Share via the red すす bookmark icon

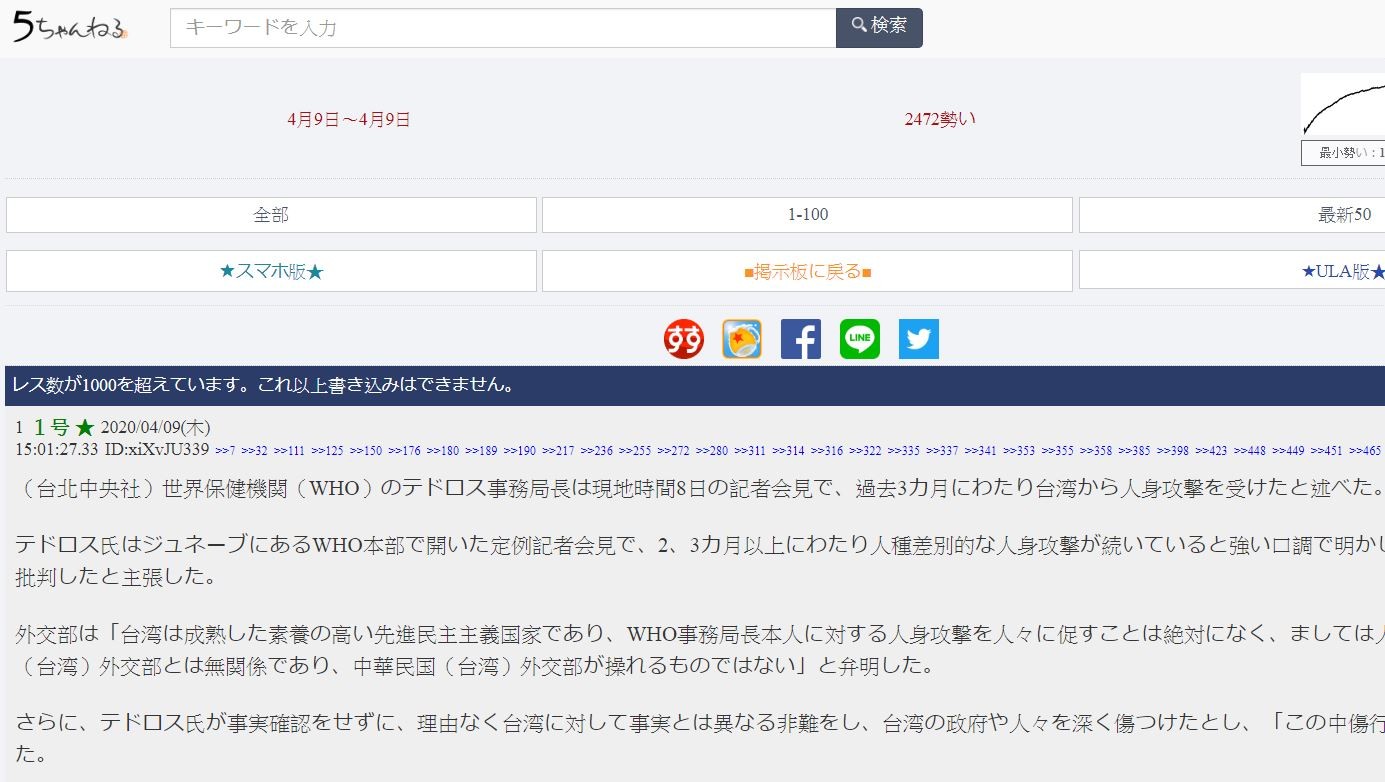click(x=684, y=339)
